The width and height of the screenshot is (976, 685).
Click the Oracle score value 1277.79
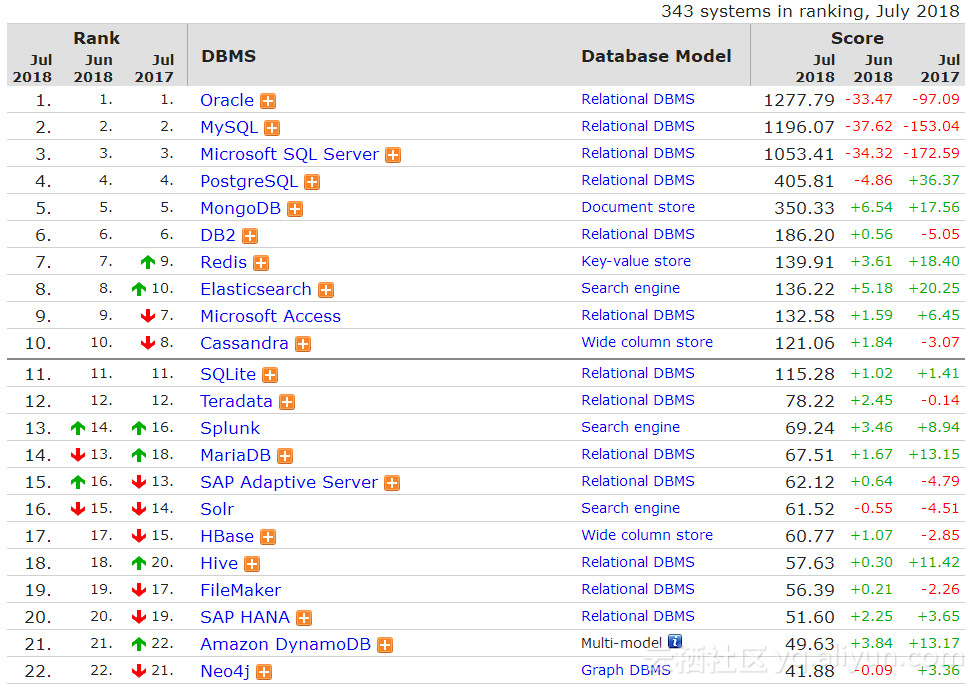pos(799,100)
